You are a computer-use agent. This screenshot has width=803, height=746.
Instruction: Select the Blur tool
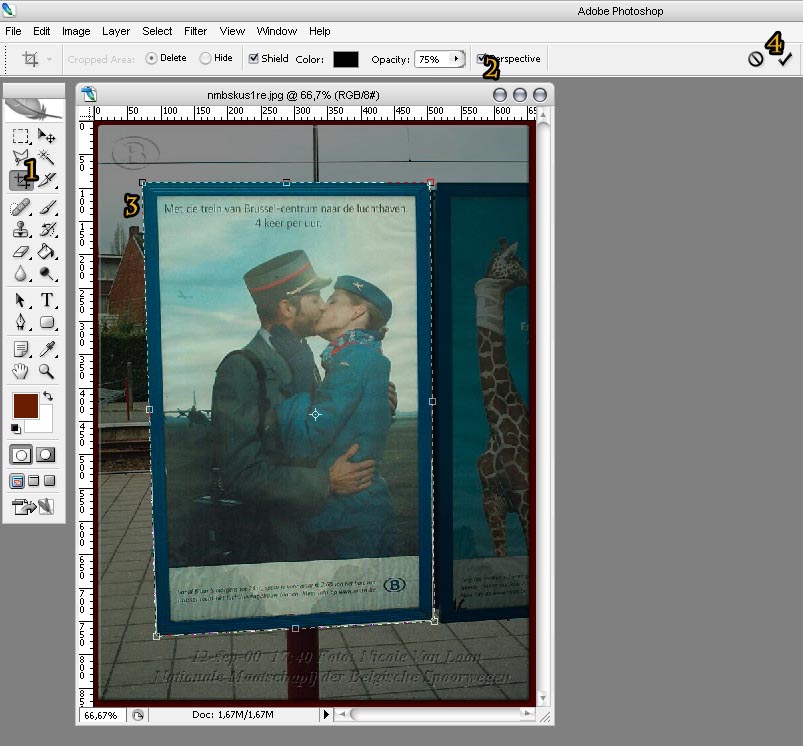pyautogui.click(x=20, y=274)
